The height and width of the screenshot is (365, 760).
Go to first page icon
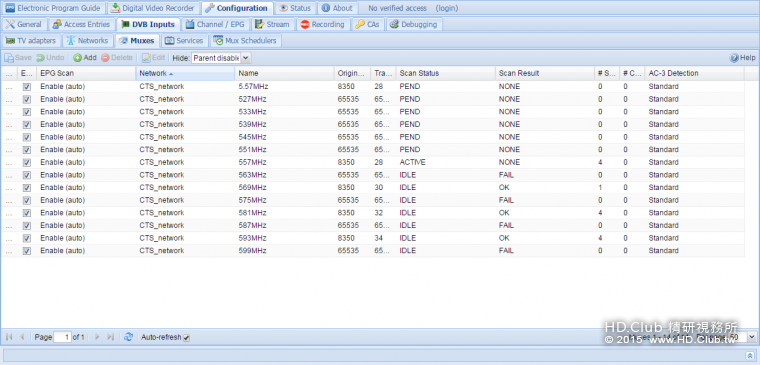(x=9, y=337)
